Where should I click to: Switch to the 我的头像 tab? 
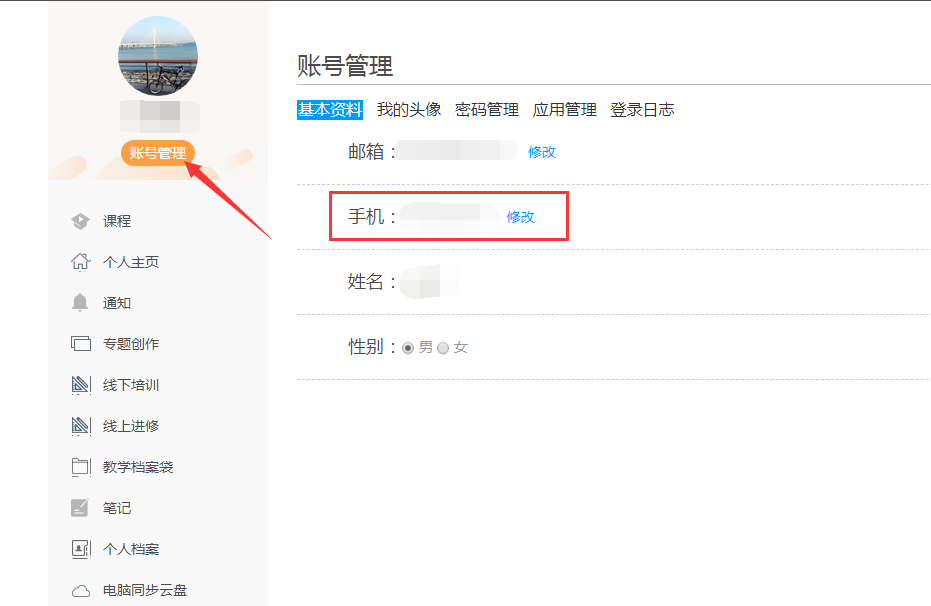(x=409, y=110)
